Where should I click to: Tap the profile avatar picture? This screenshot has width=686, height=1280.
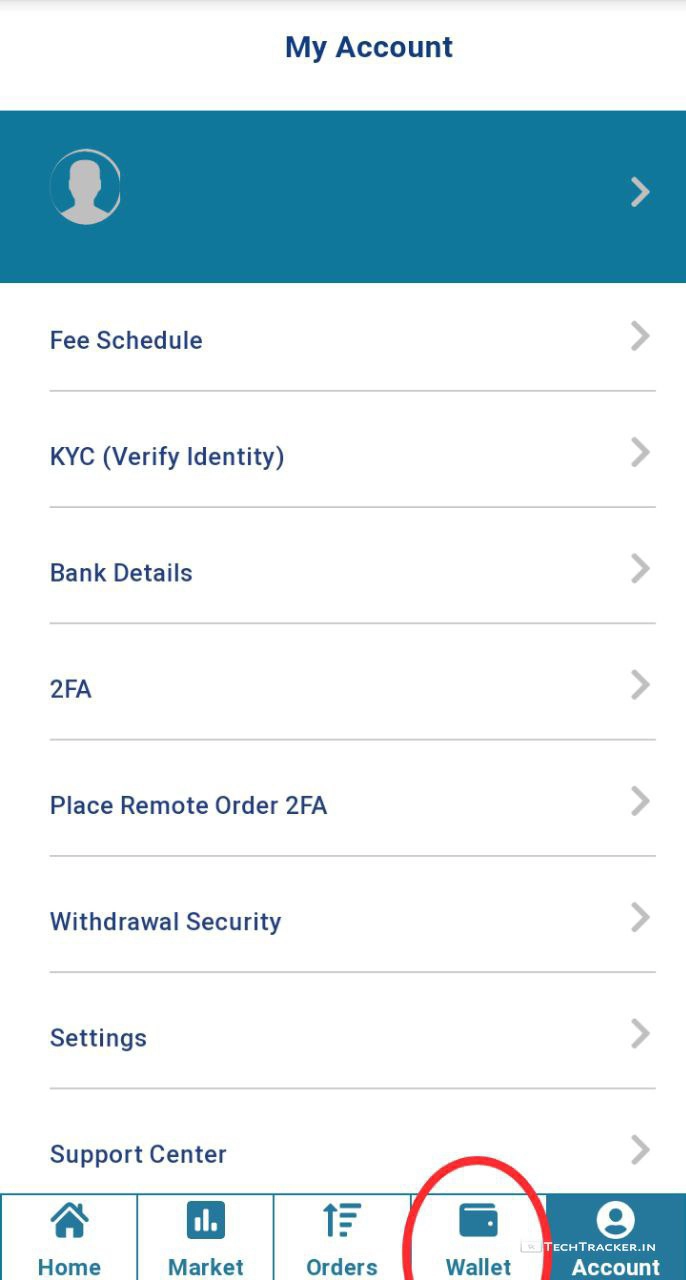[x=86, y=187]
